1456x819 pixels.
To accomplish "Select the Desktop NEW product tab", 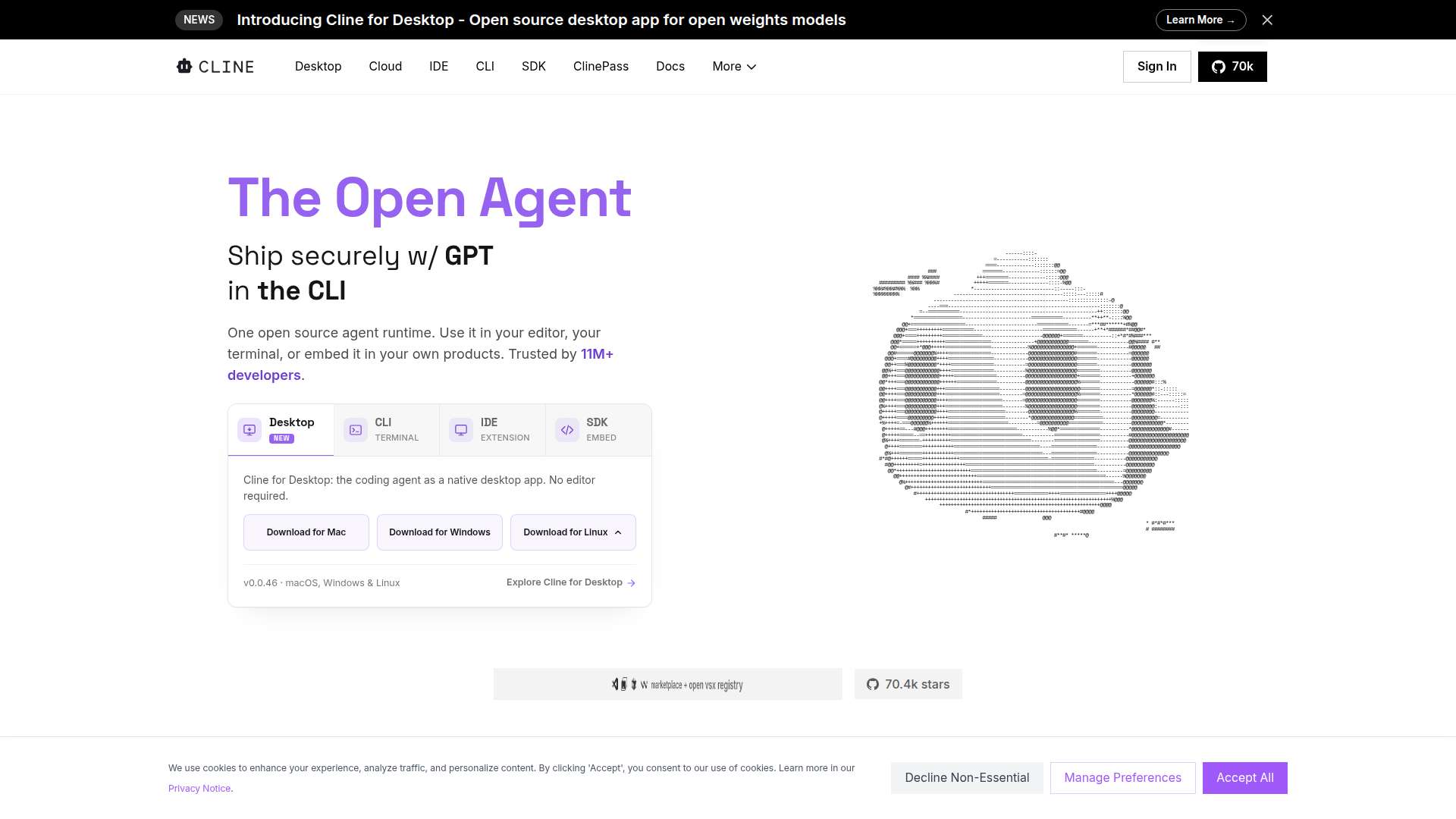I will pos(281,430).
